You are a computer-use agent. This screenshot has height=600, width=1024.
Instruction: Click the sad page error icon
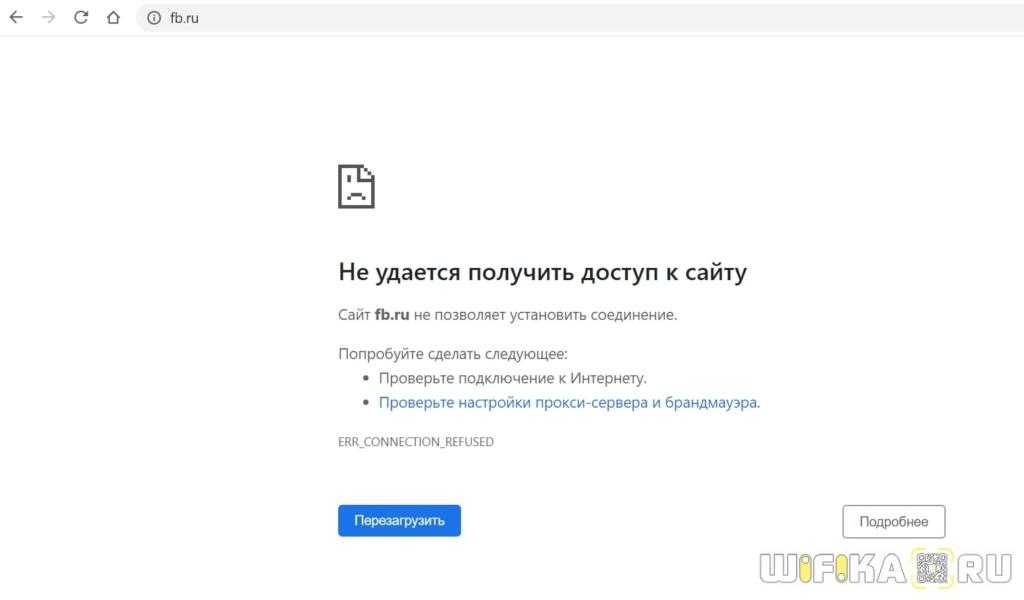tap(356, 186)
